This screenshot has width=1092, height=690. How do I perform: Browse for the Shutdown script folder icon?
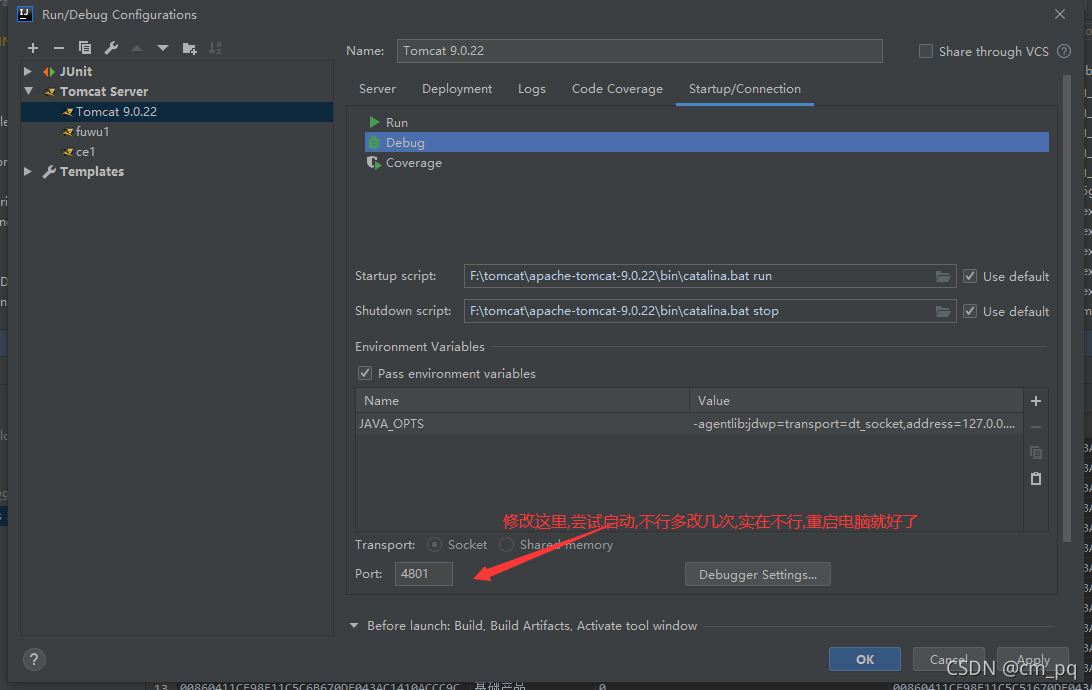coord(942,311)
